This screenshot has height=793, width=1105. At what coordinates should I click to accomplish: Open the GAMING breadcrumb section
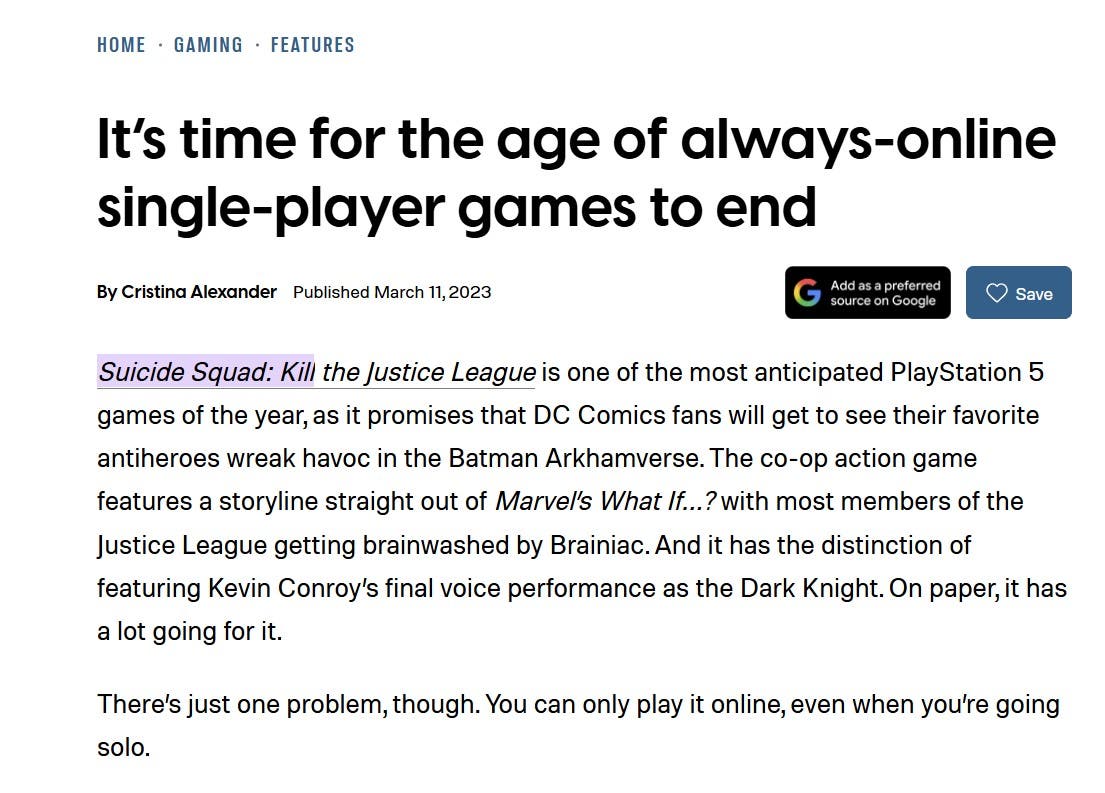[208, 45]
